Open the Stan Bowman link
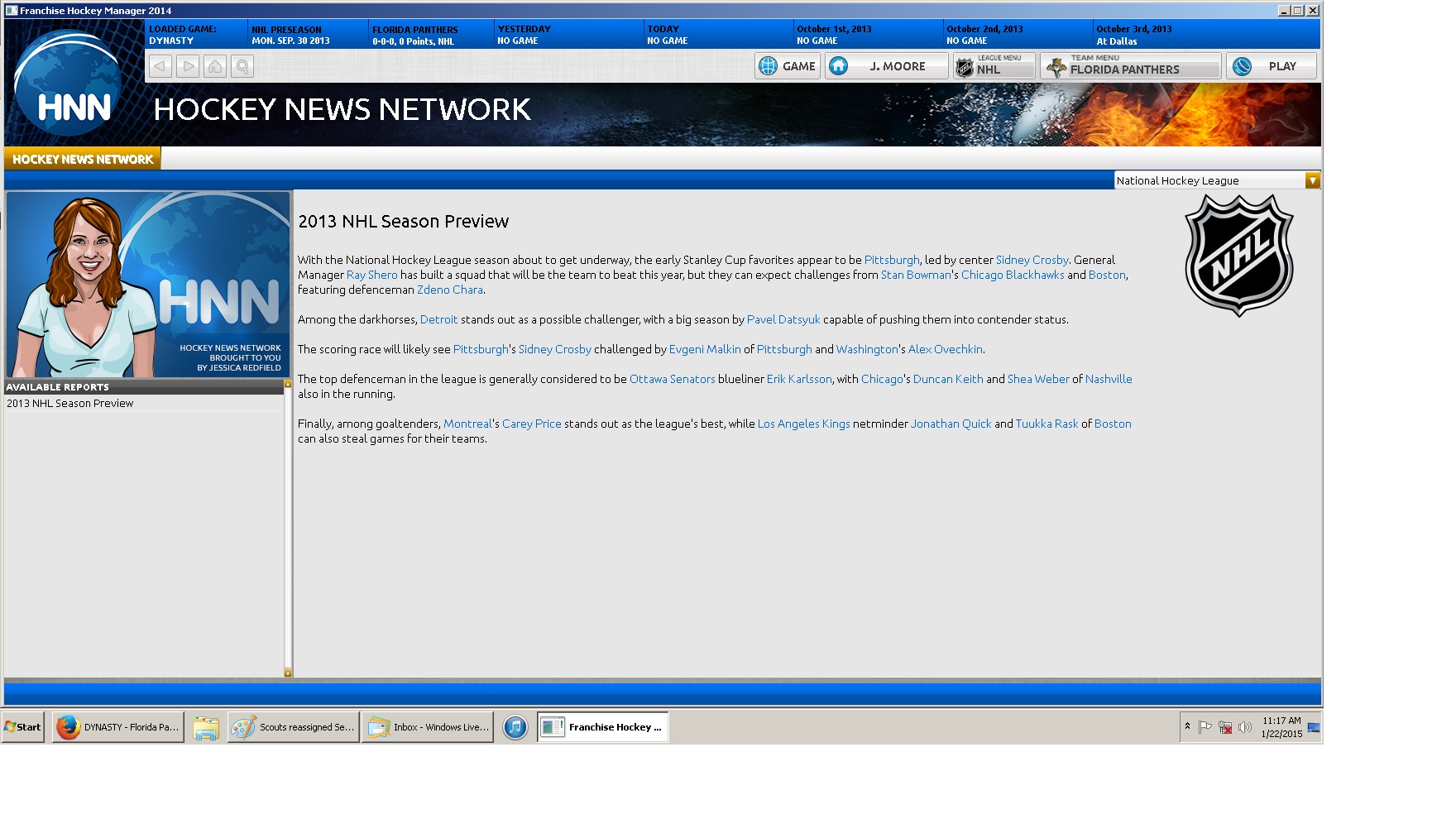Screen dimensions: 1456x819 (x=916, y=275)
